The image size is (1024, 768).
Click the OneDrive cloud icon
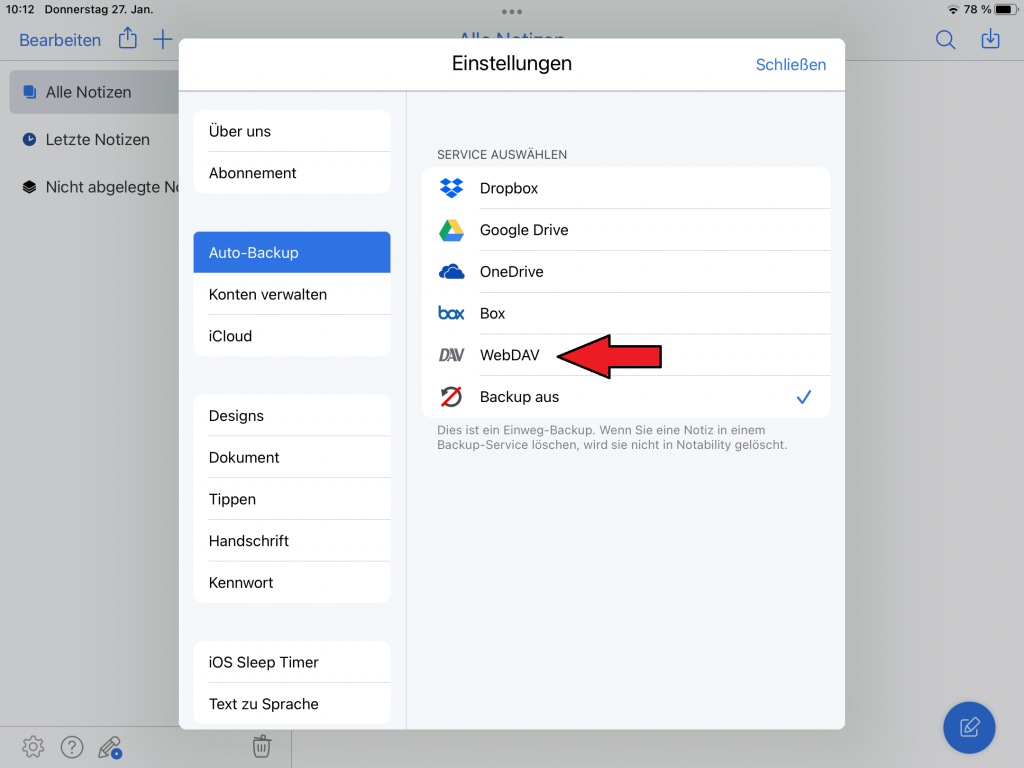[x=451, y=272]
